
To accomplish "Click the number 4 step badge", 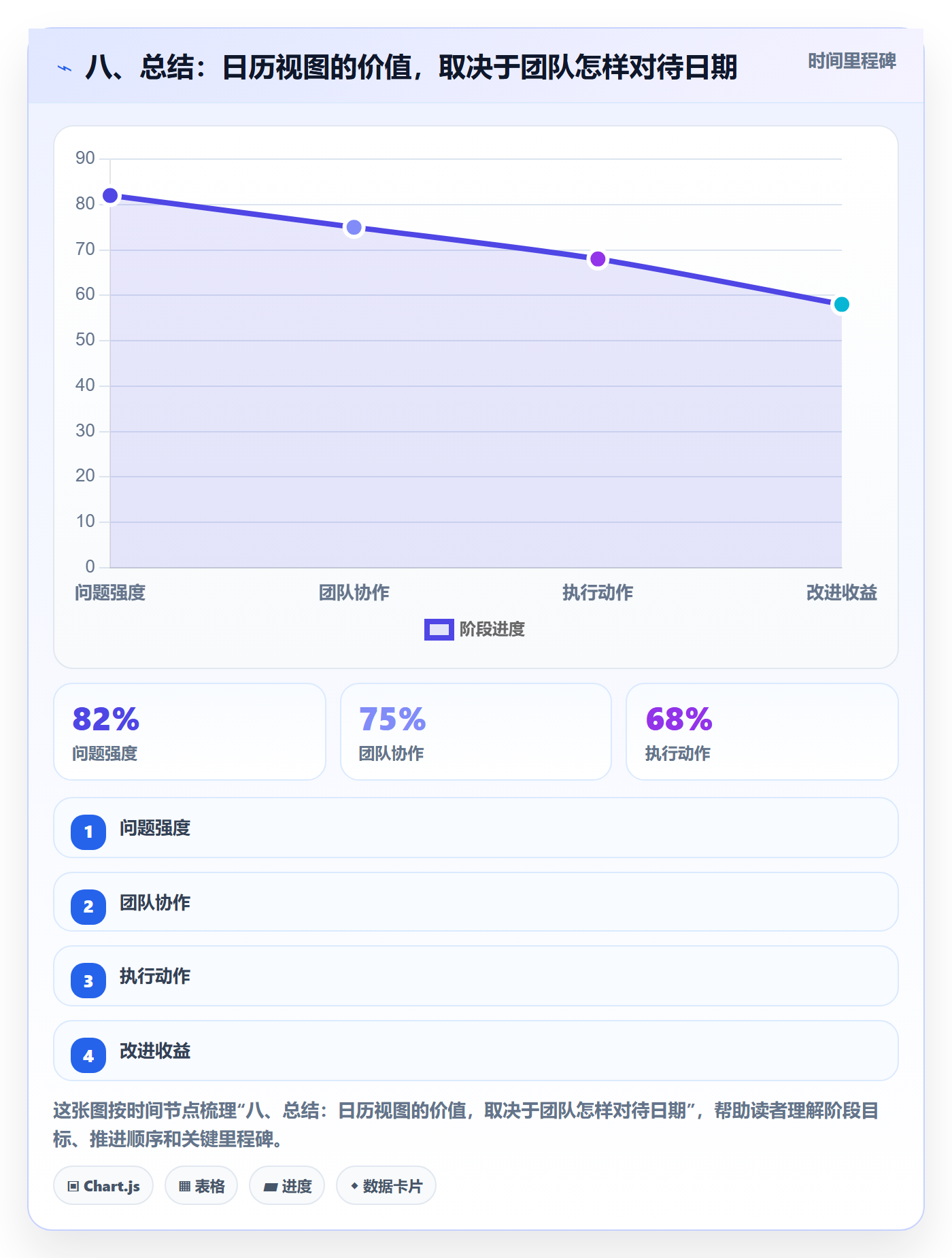I will click(88, 1055).
